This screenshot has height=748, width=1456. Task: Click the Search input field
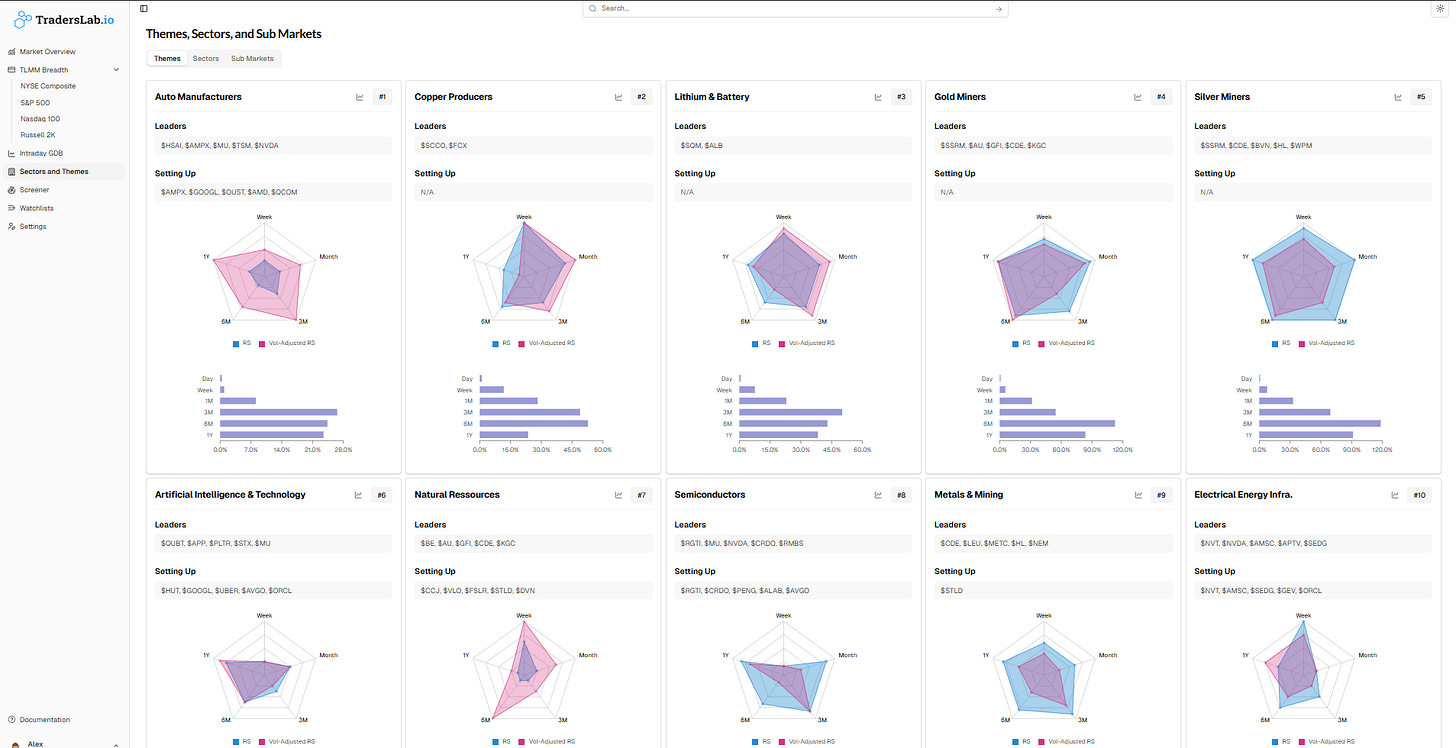pos(795,8)
